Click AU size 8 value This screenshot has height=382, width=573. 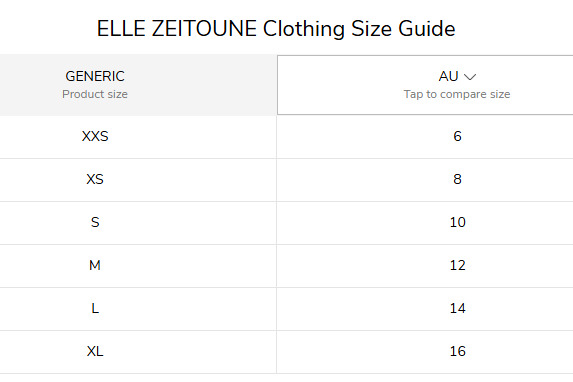458,179
